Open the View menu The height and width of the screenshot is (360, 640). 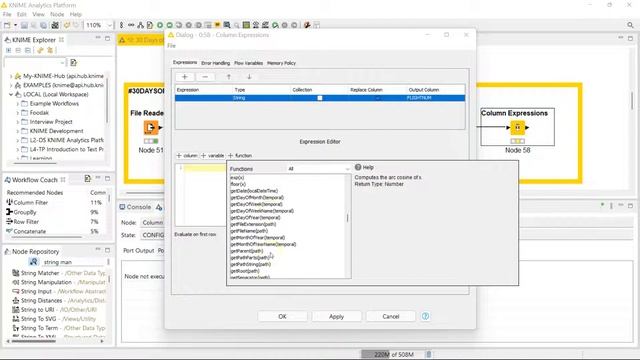pyautogui.click(x=38, y=14)
